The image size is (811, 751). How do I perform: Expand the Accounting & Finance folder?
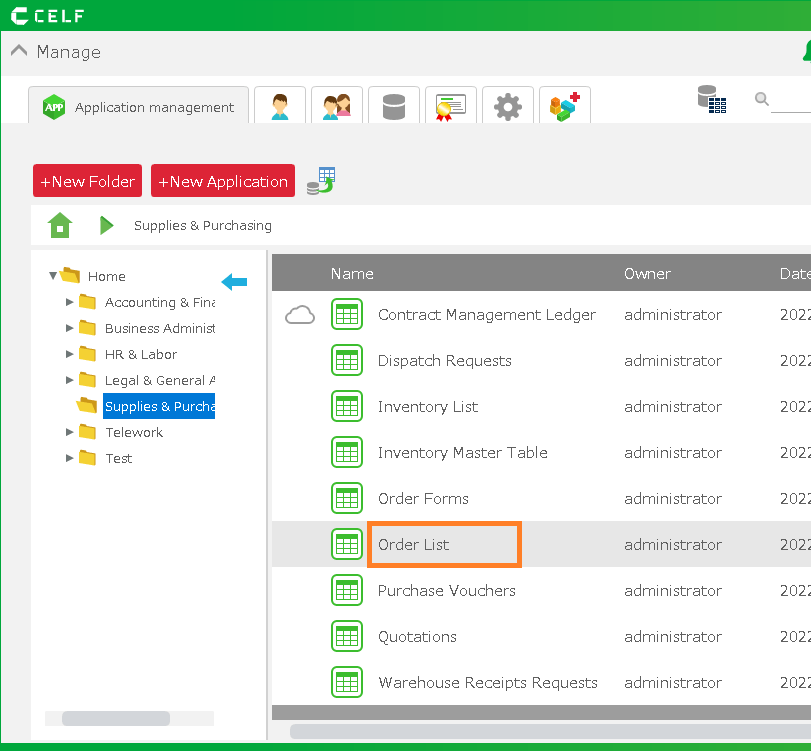(x=69, y=302)
